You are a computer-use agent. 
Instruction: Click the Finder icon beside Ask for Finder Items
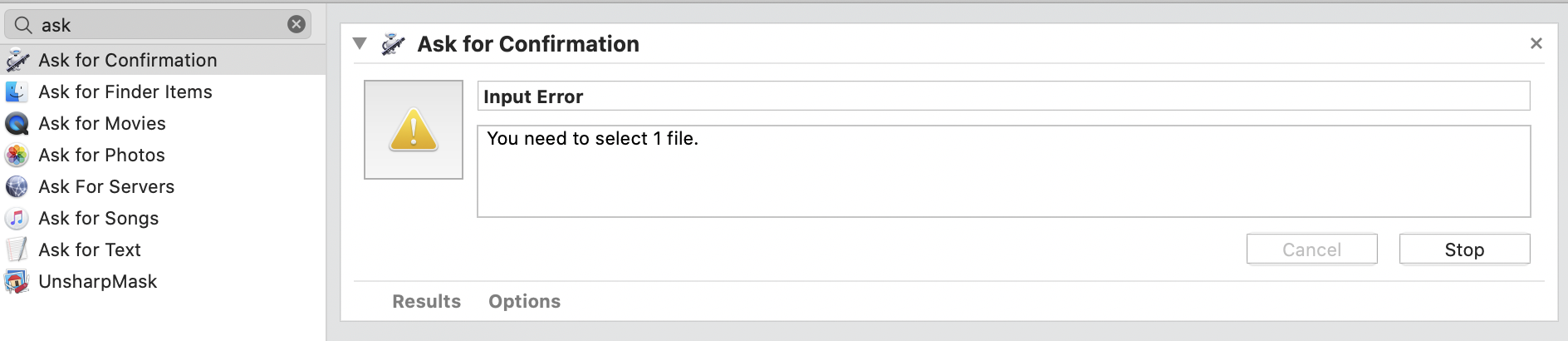tap(17, 91)
